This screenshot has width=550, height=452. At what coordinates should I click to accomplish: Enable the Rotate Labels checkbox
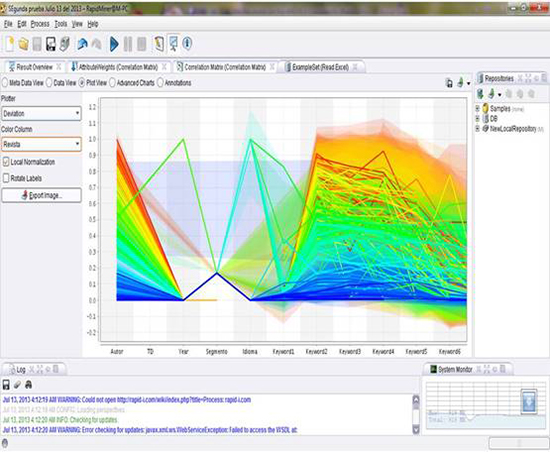(6, 178)
